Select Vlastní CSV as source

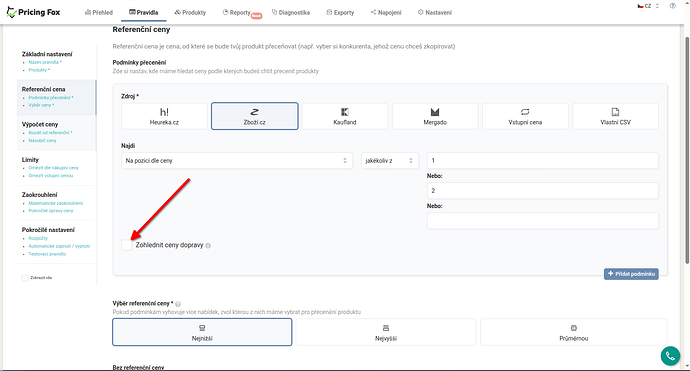pos(616,116)
